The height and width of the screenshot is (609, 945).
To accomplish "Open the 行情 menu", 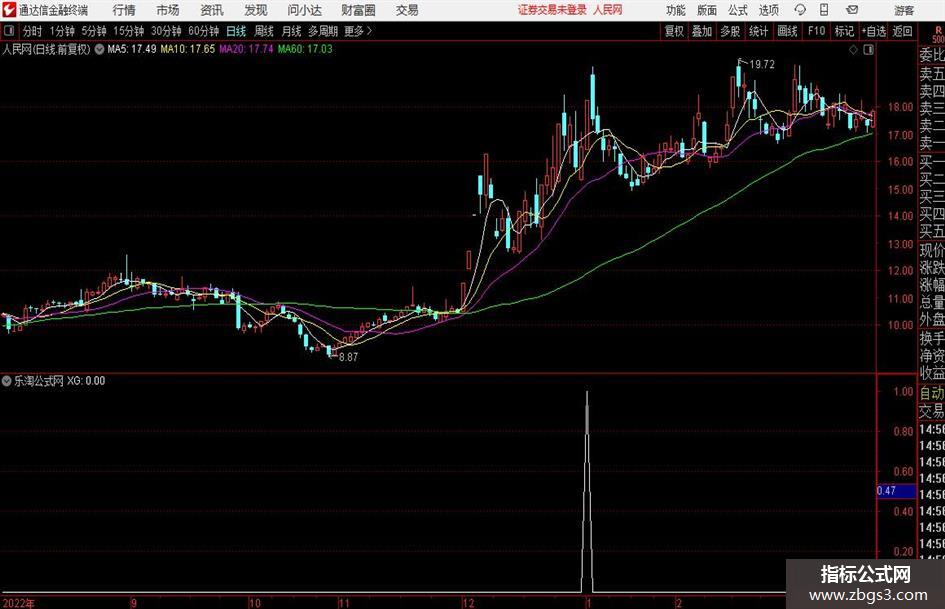I will click(x=124, y=10).
